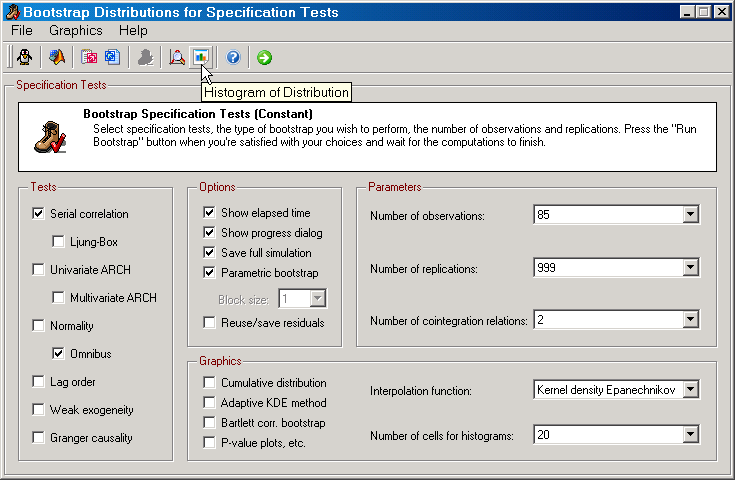Tick the Granger causality checkbox
This screenshot has width=735, height=480.
click(38, 437)
